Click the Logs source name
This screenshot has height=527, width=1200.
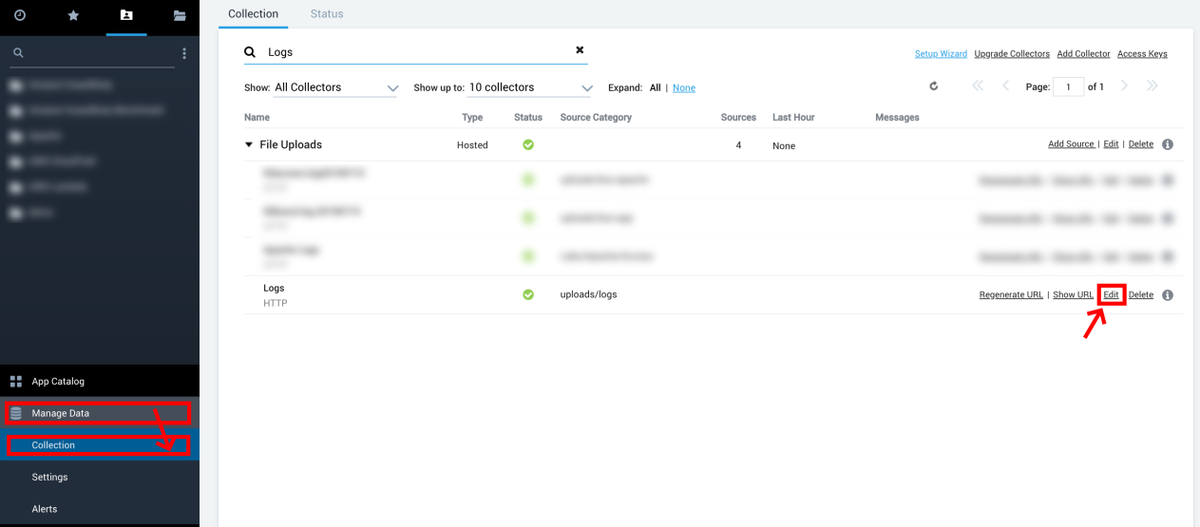pos(274,288)
